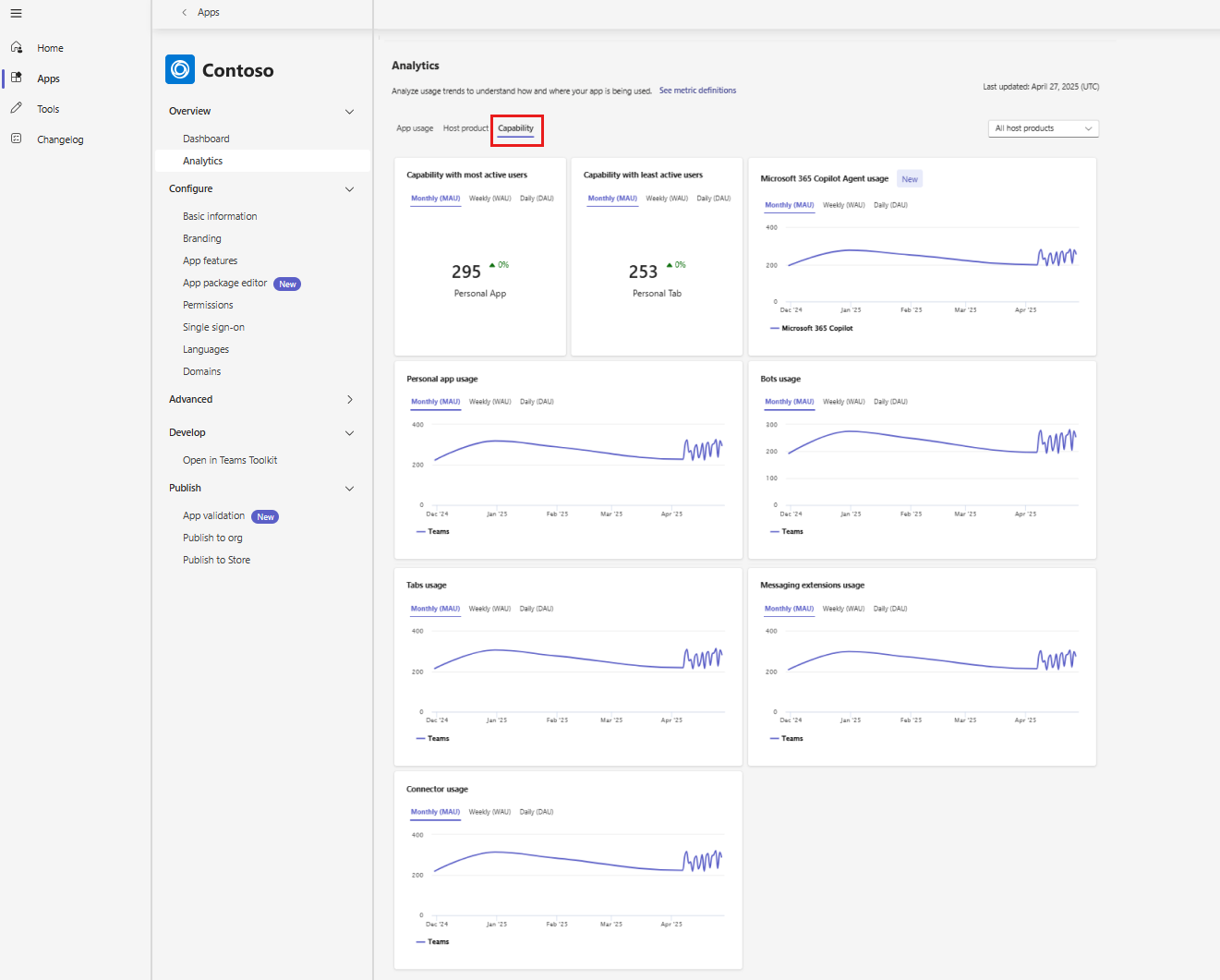Click the Home icon in left rail
The height and width of the screenshot is (980, 1220).
(17, 47)
